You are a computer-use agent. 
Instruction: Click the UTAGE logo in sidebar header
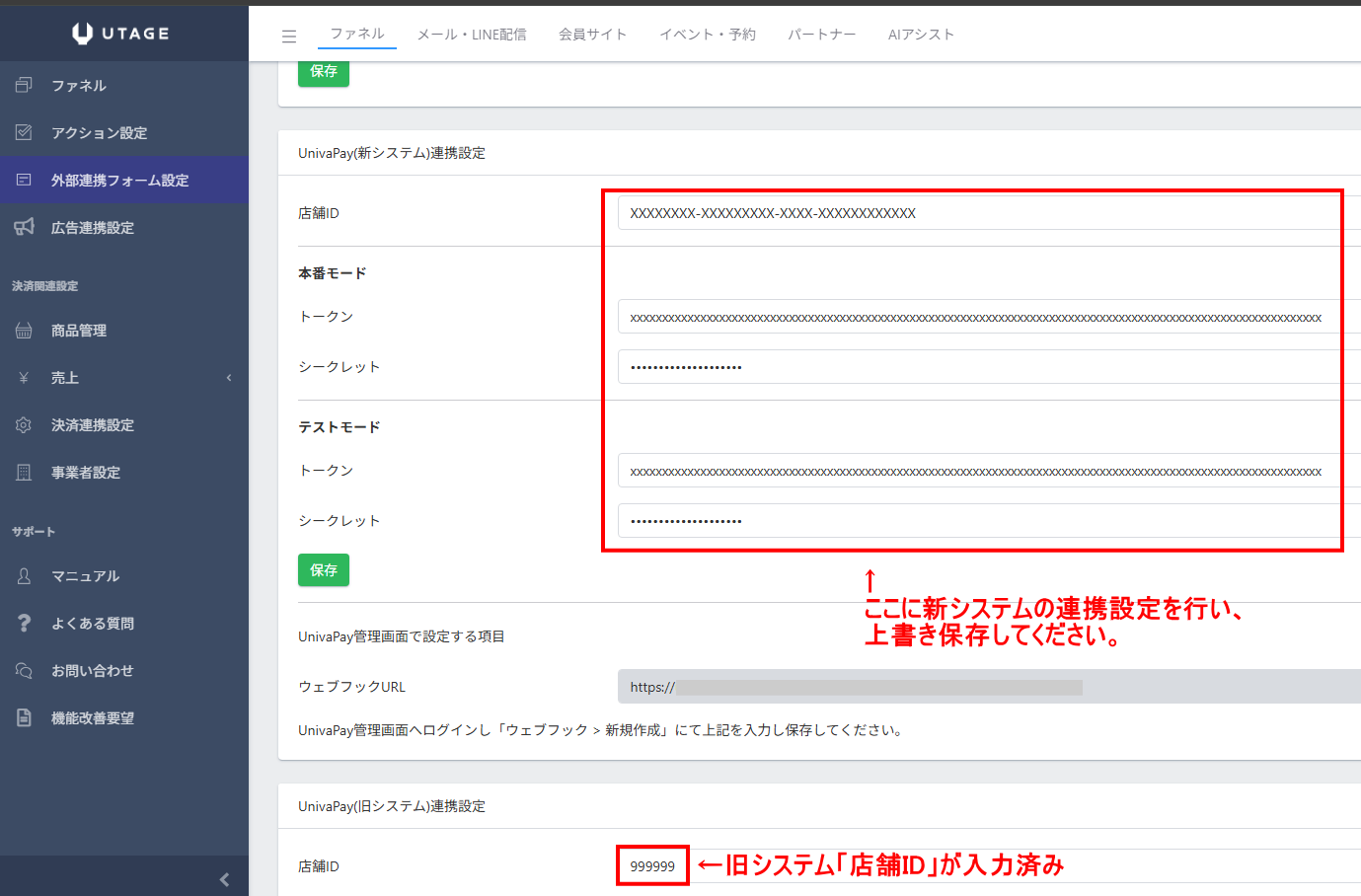click(x=121, y=34)
